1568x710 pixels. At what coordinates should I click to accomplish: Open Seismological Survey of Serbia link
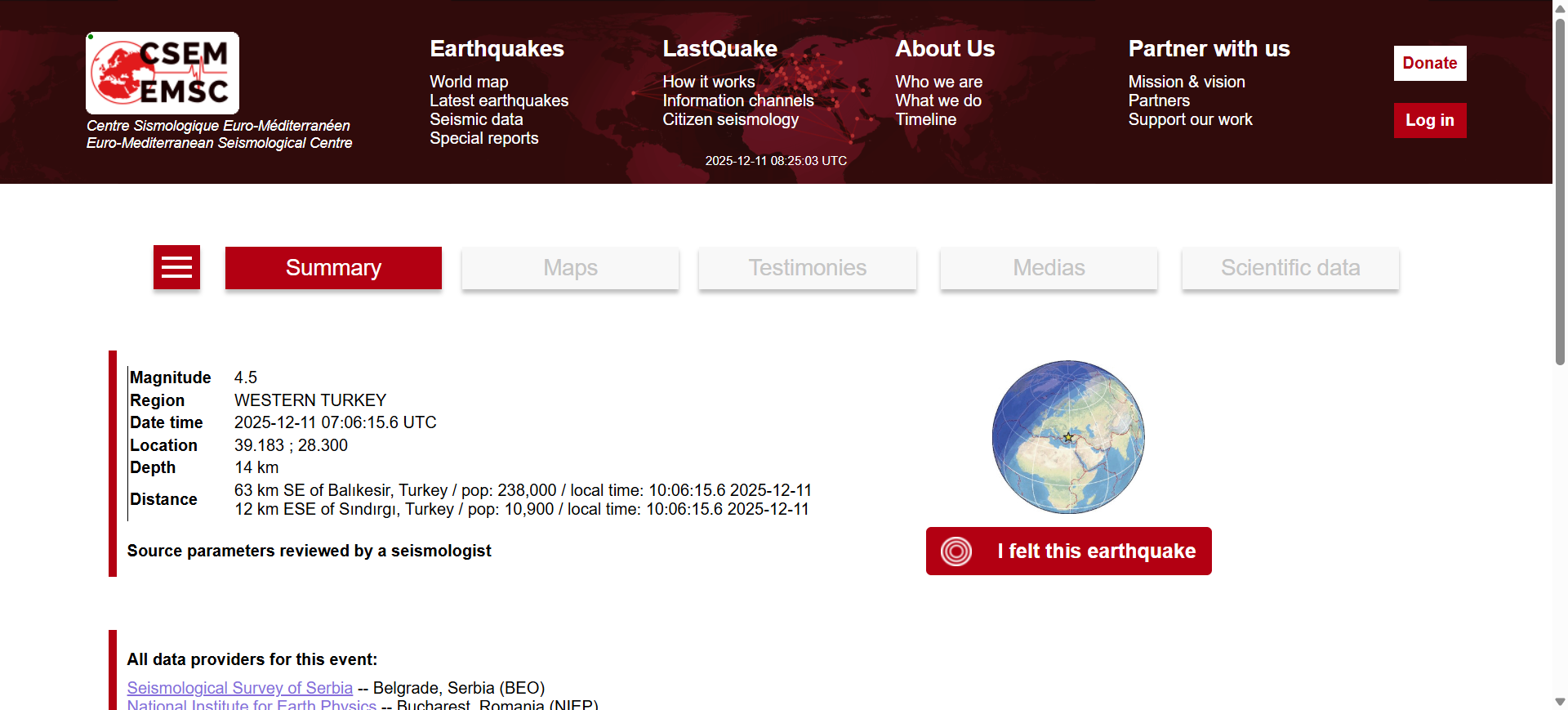(240, 688)
